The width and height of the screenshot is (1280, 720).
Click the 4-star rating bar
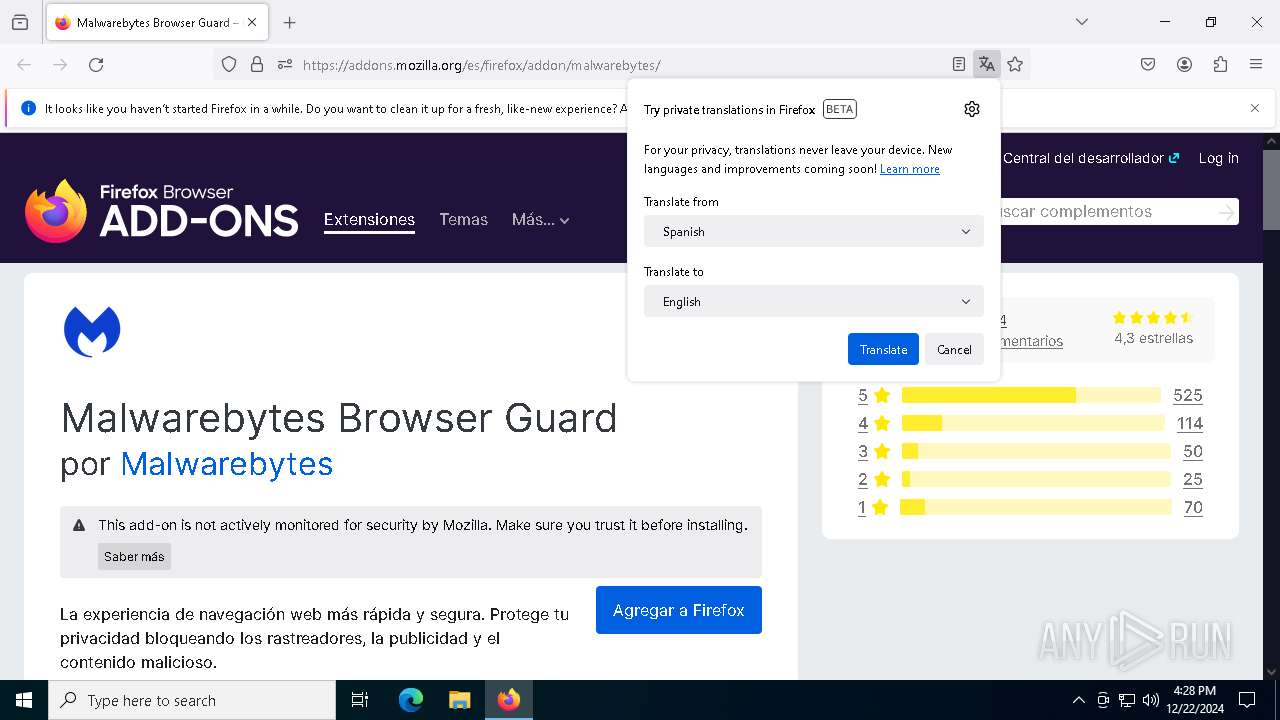coord(1033,423)
